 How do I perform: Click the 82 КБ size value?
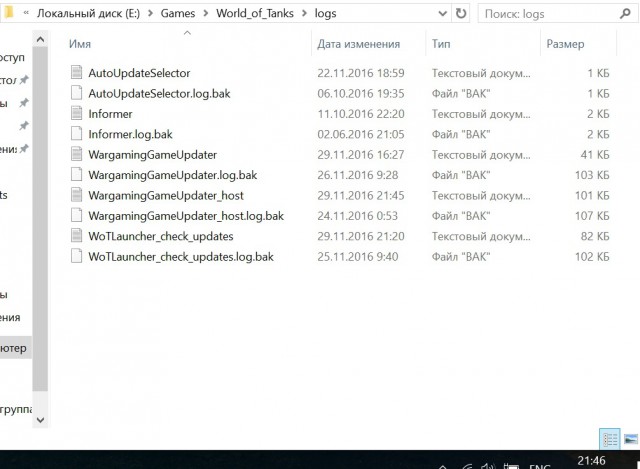click(595, 236)
